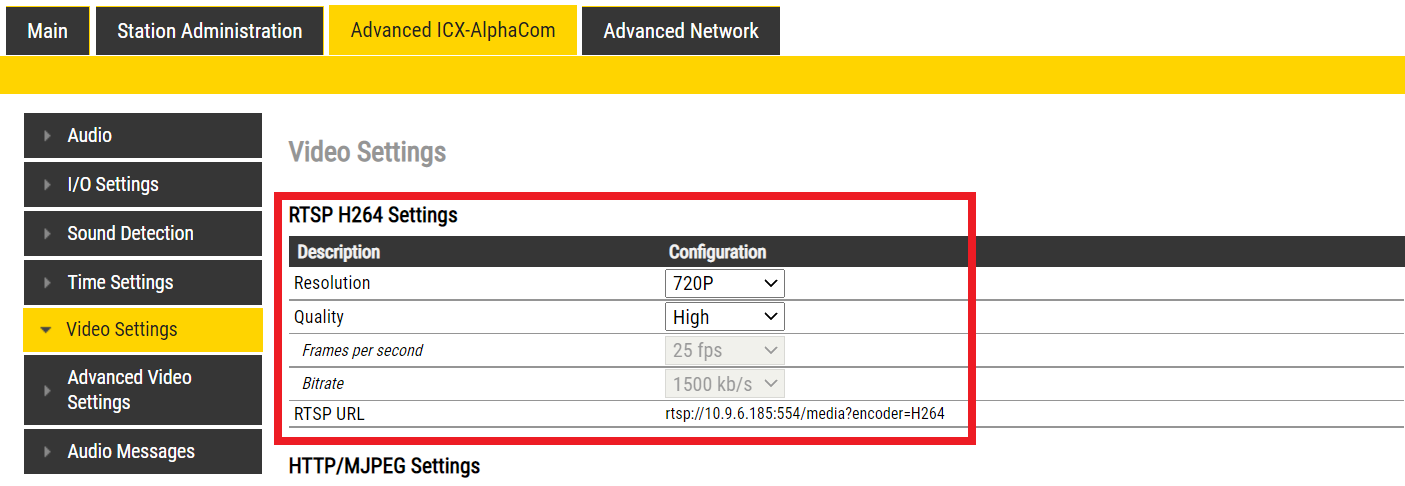This screenshot has height=486, width=1405.
Task: Click the Bitrate 1500 kb/s dropdown
Action: click(724, 384)
